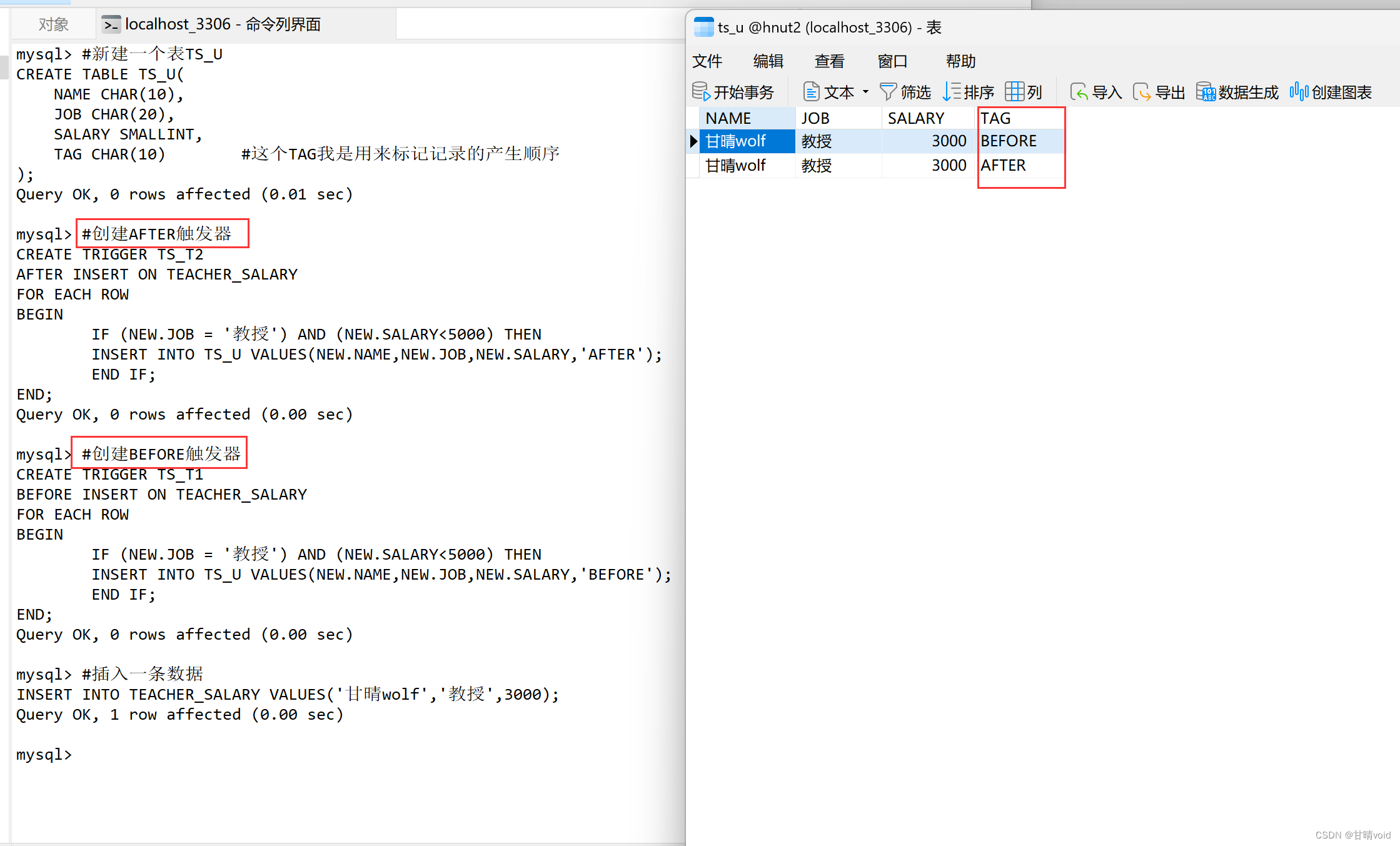Open the Filter (筛选) tool
Image resolution: width=1400 pixels, height=846 pixels.
click(x=888, y=92)
